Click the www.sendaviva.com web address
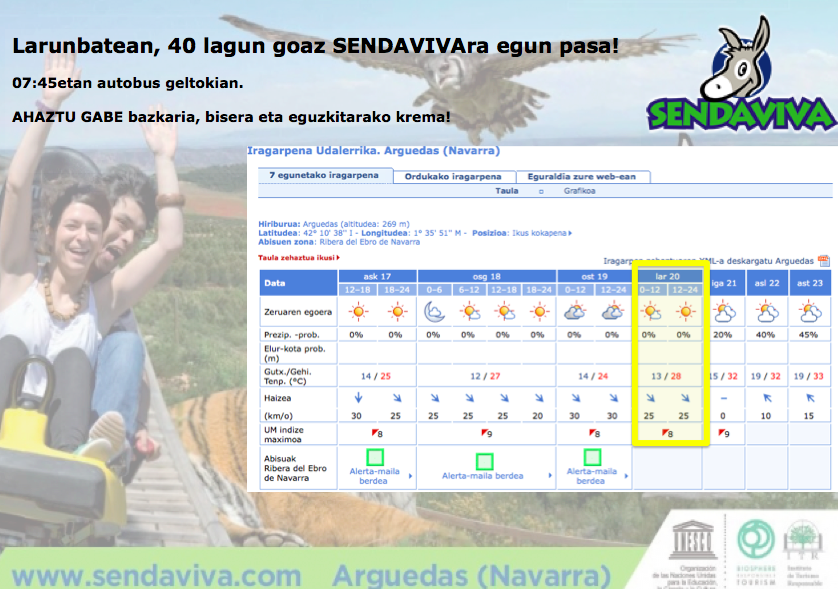Viewport: 838px width, 589px height. coord(157,576)
